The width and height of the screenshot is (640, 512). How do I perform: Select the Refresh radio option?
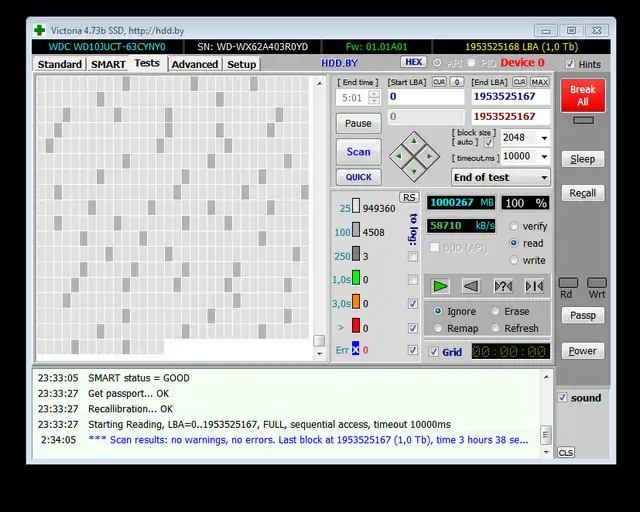[495, 328]
